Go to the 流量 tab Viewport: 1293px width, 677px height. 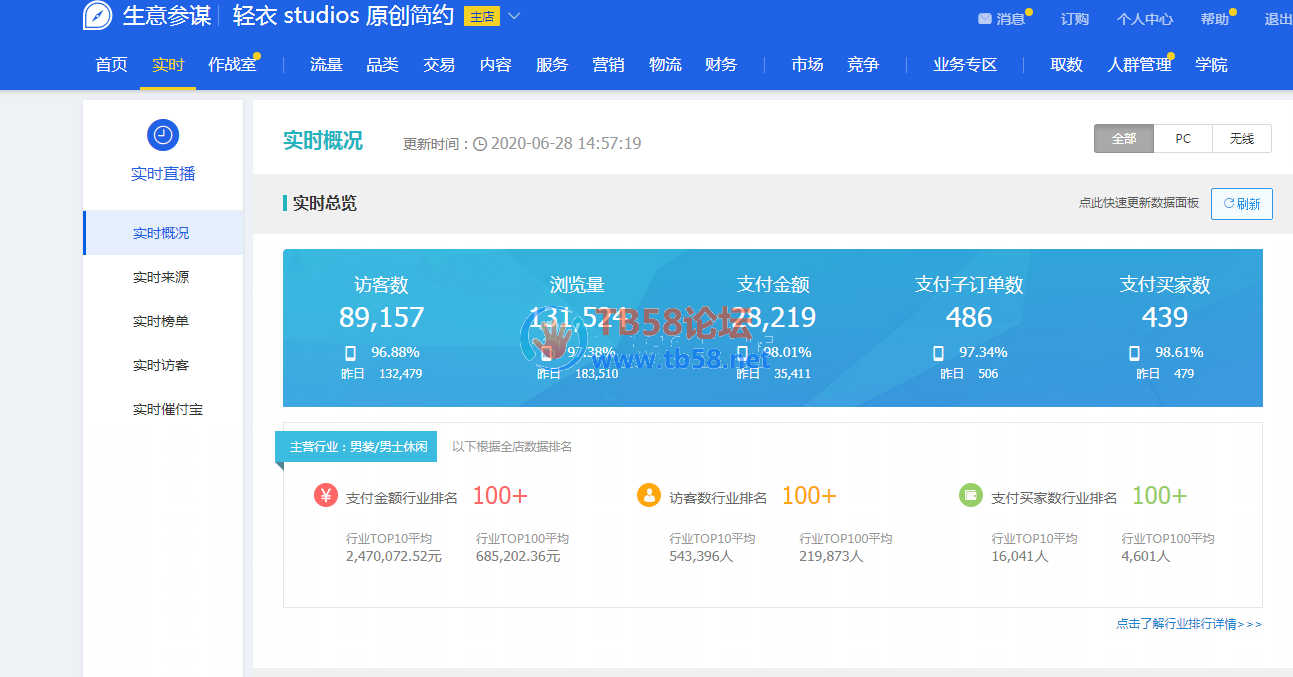326,65
